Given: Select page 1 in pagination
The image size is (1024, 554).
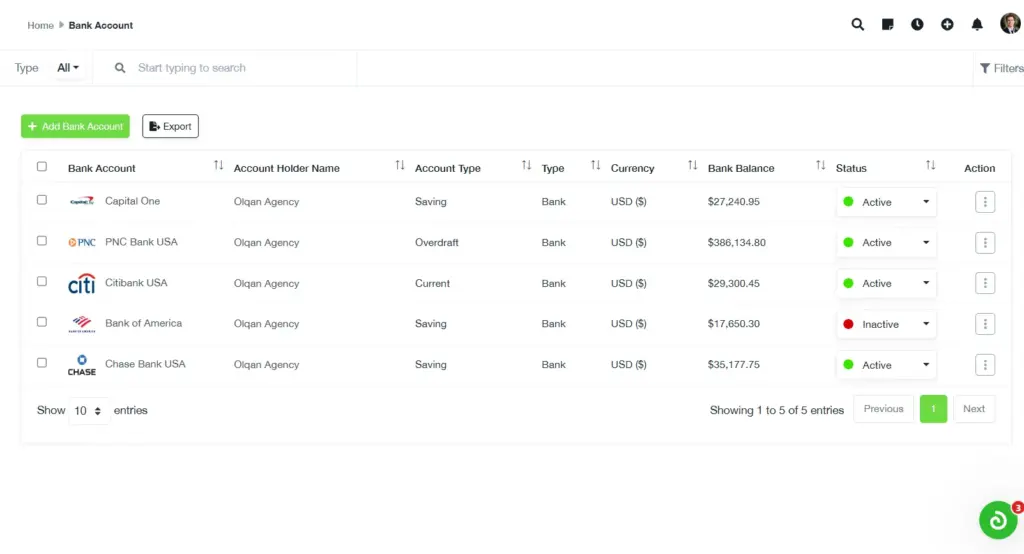Looking at the screenshot, I should tap(933, 409).
